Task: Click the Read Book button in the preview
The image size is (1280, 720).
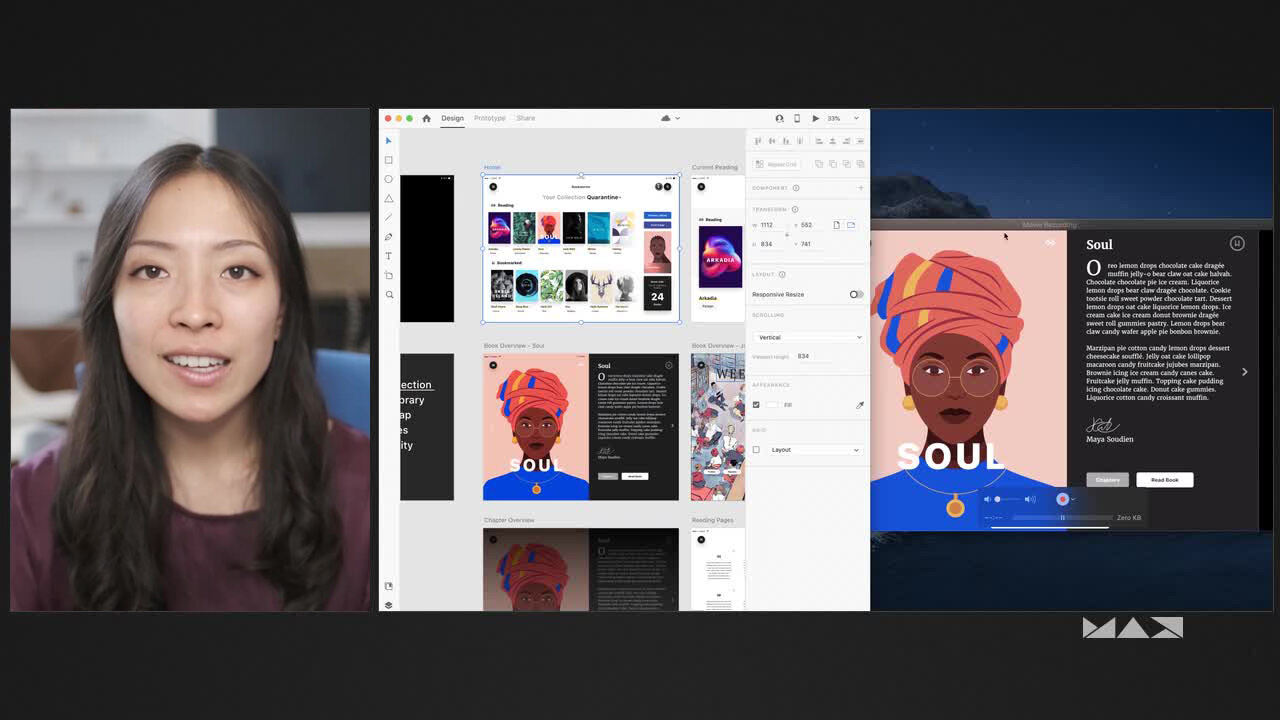Action: 1164,480
